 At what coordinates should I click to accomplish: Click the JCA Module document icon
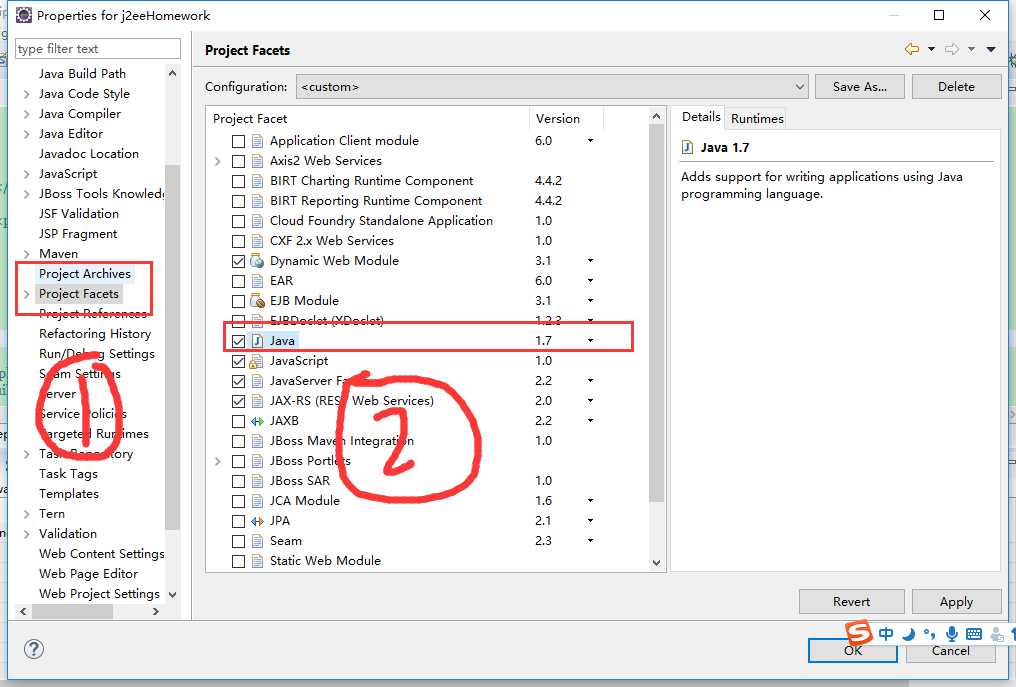point(257,501)
